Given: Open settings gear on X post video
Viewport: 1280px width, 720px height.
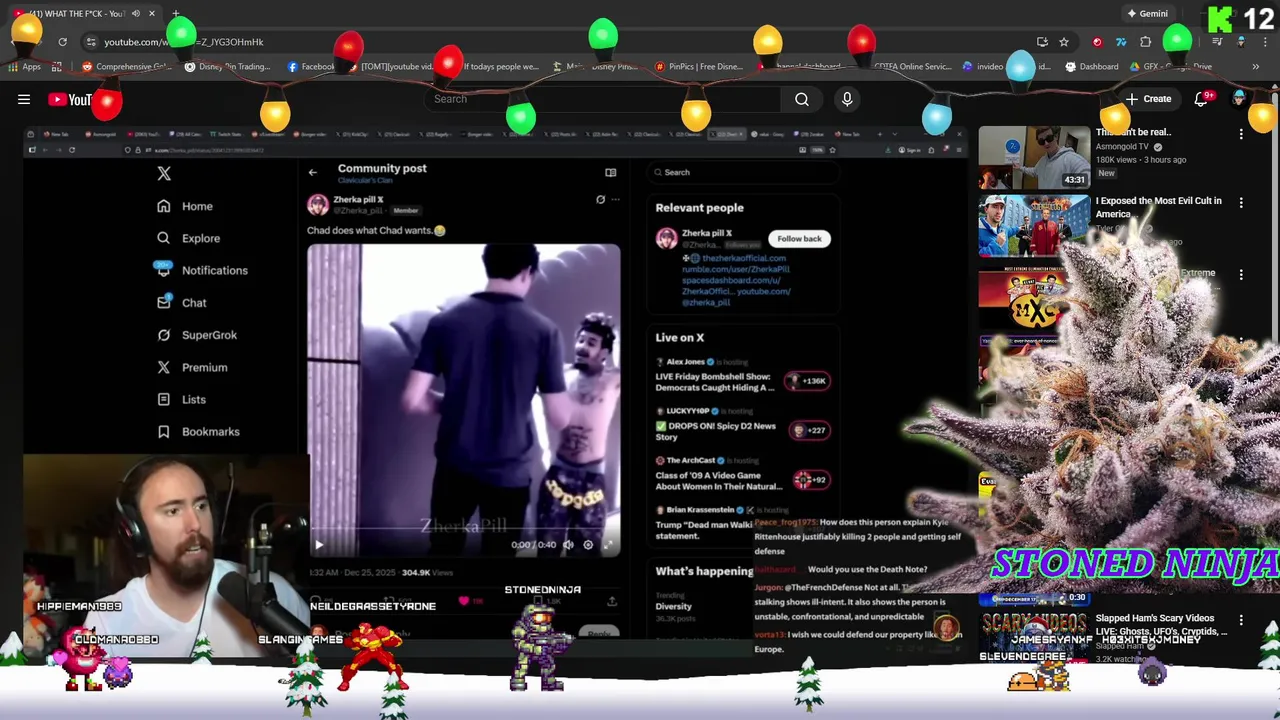Looking at the screenshot, I should coord(588,545).
